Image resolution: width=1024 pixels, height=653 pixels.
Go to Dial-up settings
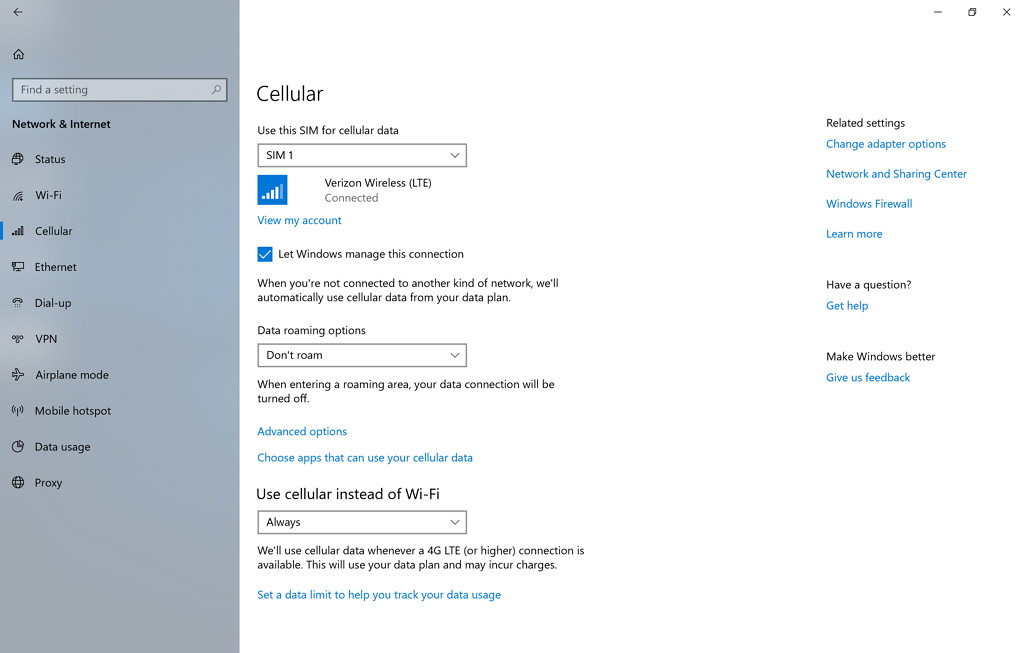tap(120, 302)
